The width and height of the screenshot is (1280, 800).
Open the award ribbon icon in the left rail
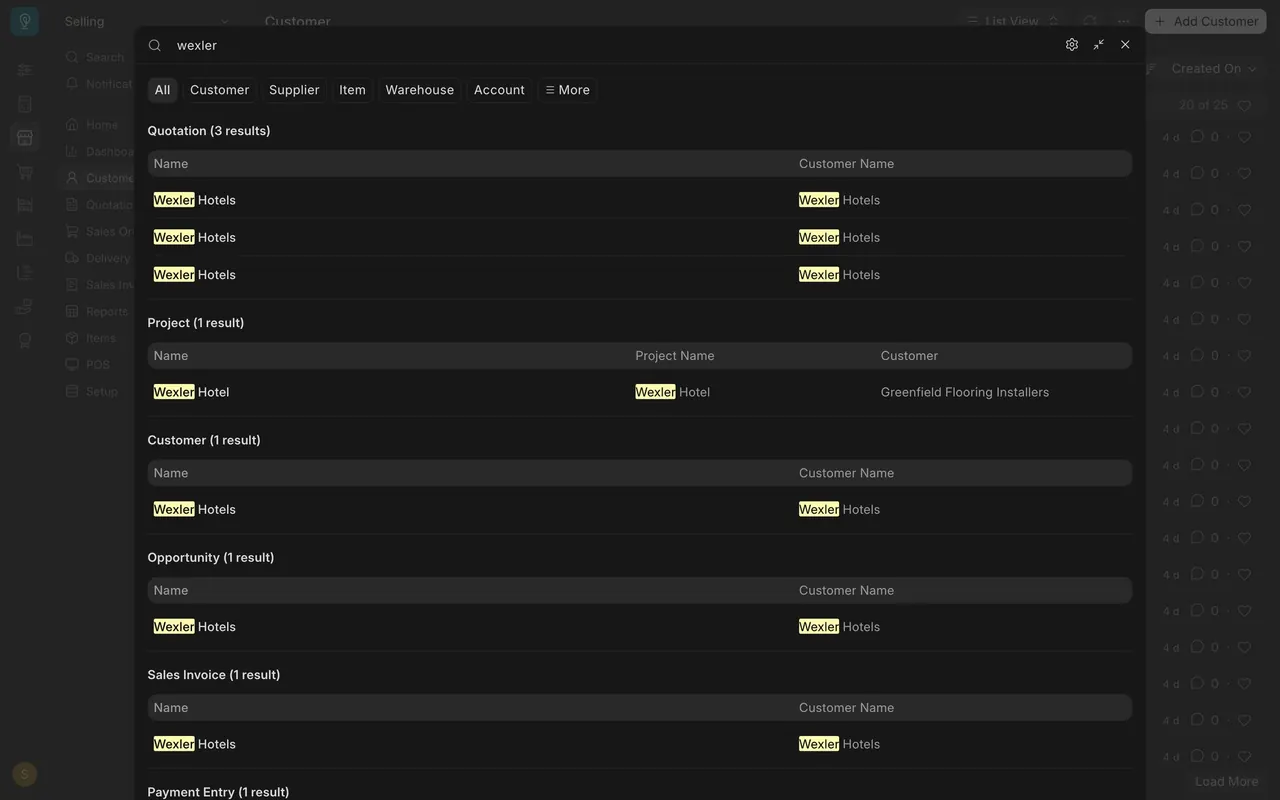click(25, 341)
